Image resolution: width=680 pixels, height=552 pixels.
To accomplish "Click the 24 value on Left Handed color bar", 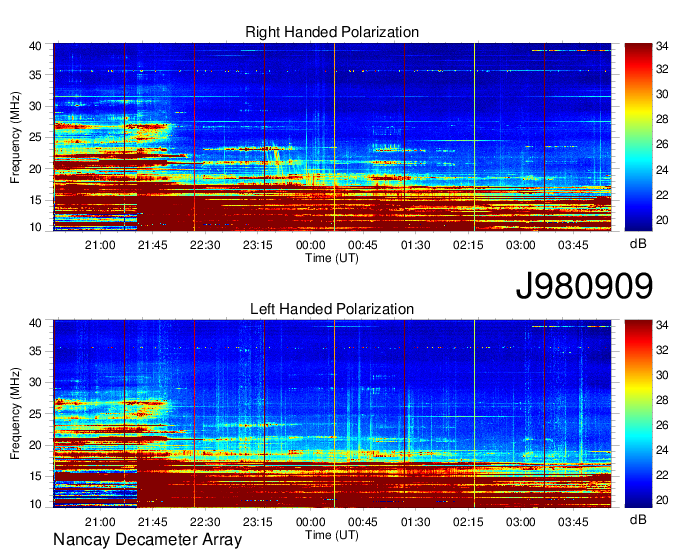I will click(662, 450).
